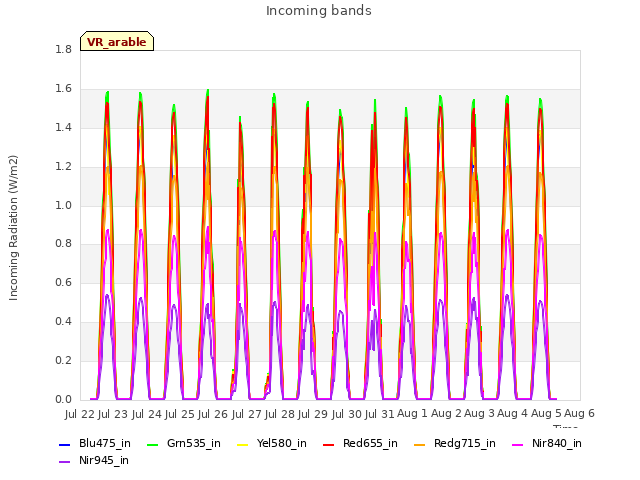Click the Incoming bands chart title
The width and height of the screenshot is (640, 480).
(x=319, y=11)
